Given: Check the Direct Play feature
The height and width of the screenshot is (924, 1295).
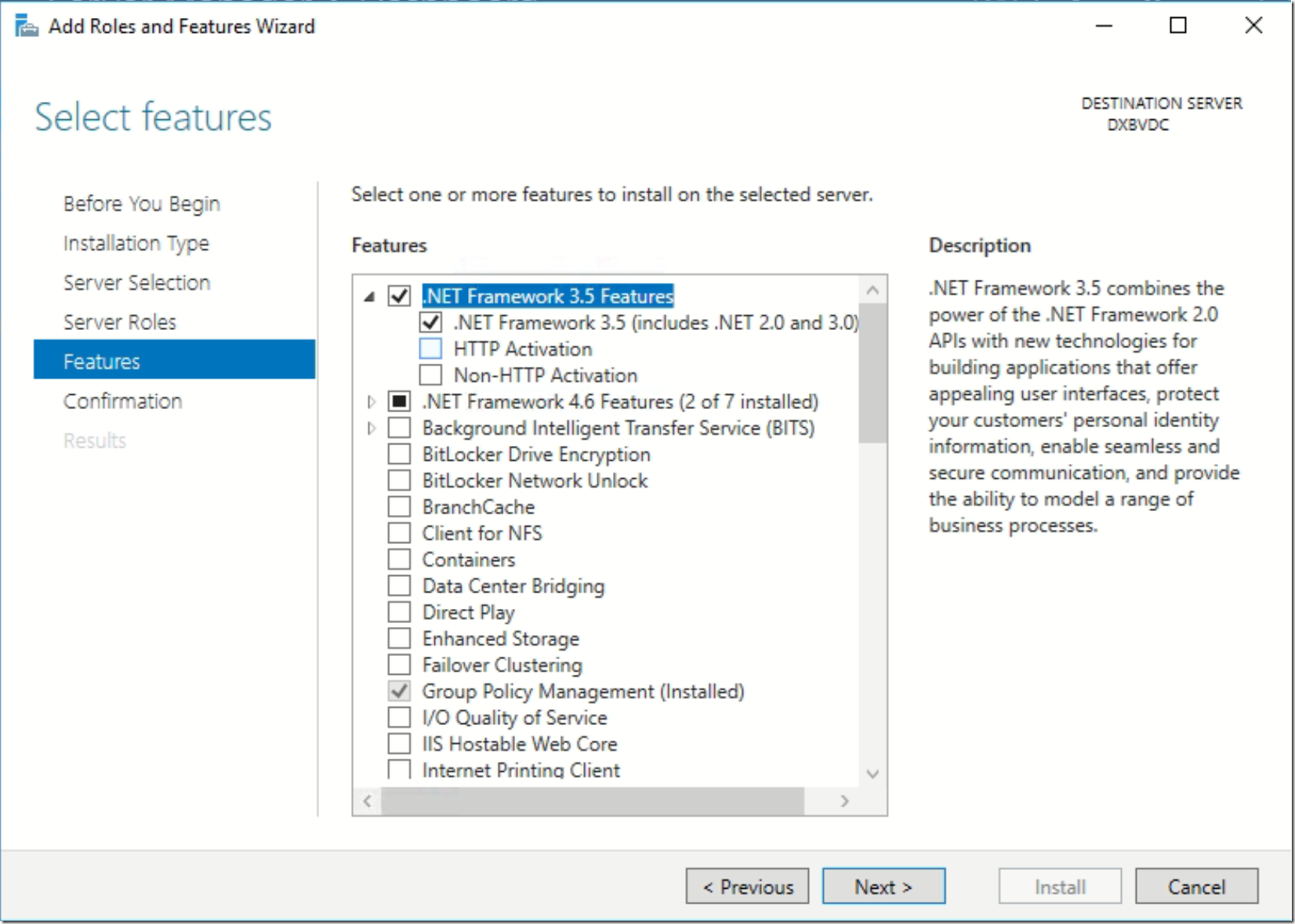Looking at the screenshot, I should [399, 612].
